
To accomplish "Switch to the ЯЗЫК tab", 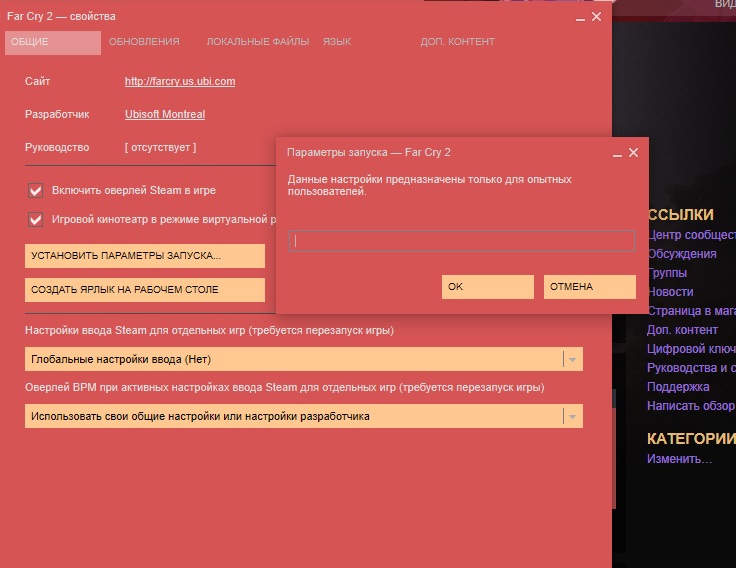I will (337, 42).
